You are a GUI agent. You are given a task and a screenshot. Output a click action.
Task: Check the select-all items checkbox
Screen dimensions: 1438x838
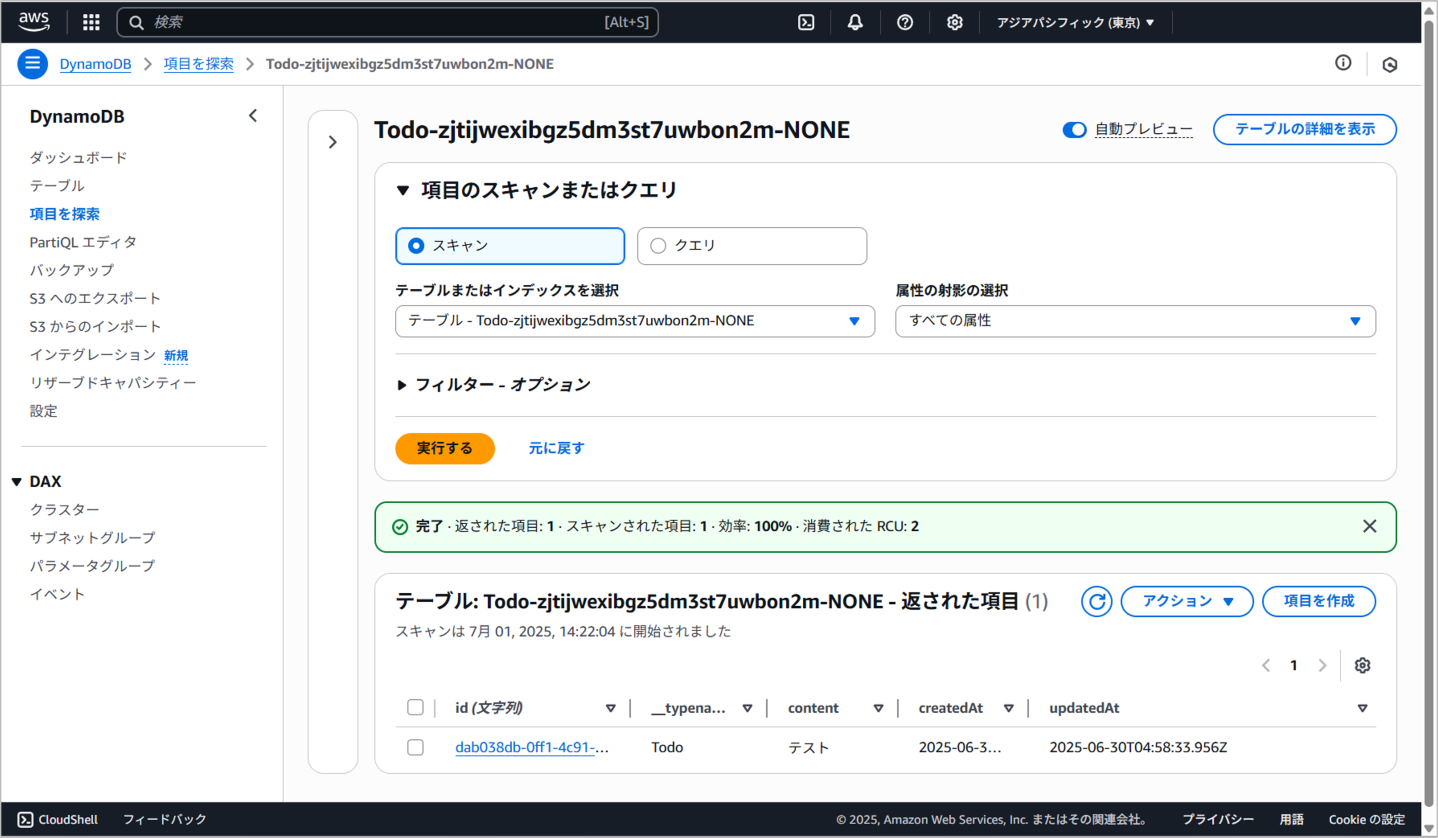pyautogui.click(x=415, y=708)
